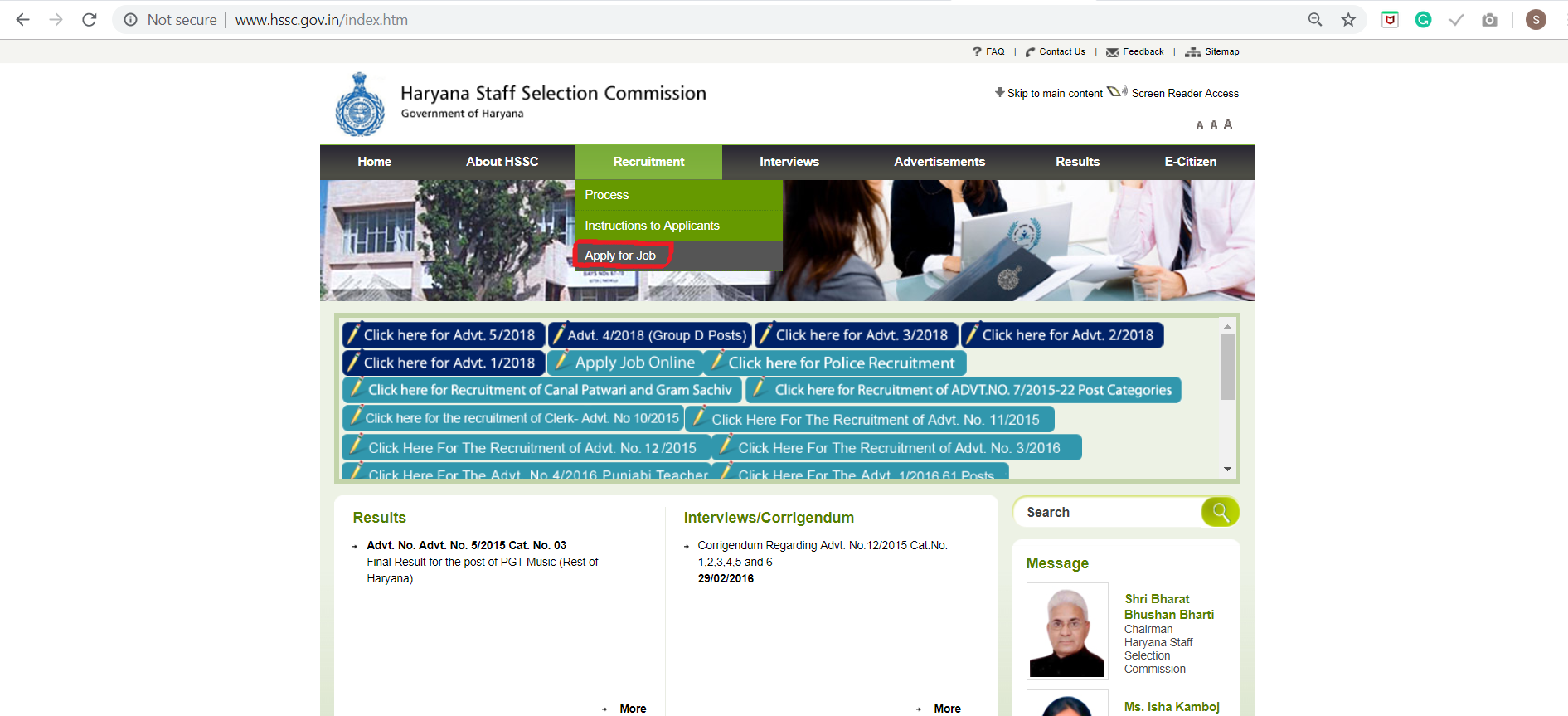Click More under Interviews/Corrigendum section

(947, 709)
